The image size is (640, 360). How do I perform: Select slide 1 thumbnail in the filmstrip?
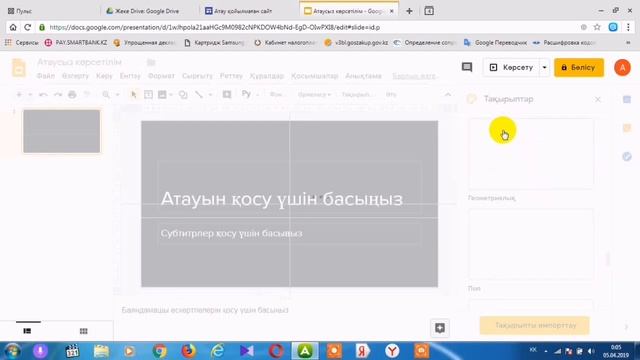(62, 131)
